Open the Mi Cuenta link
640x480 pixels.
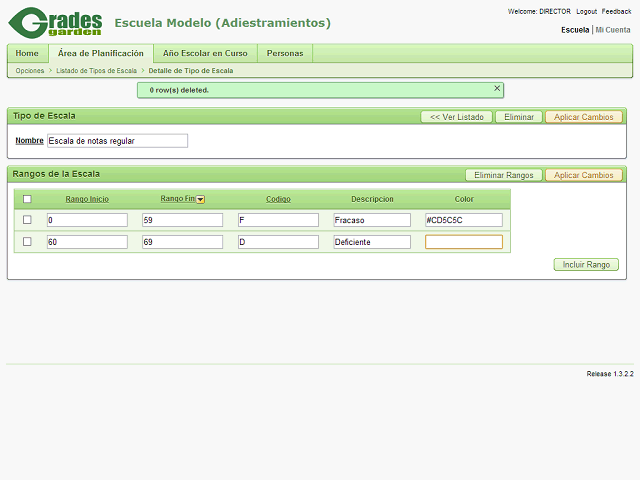(x=613, y=30)
